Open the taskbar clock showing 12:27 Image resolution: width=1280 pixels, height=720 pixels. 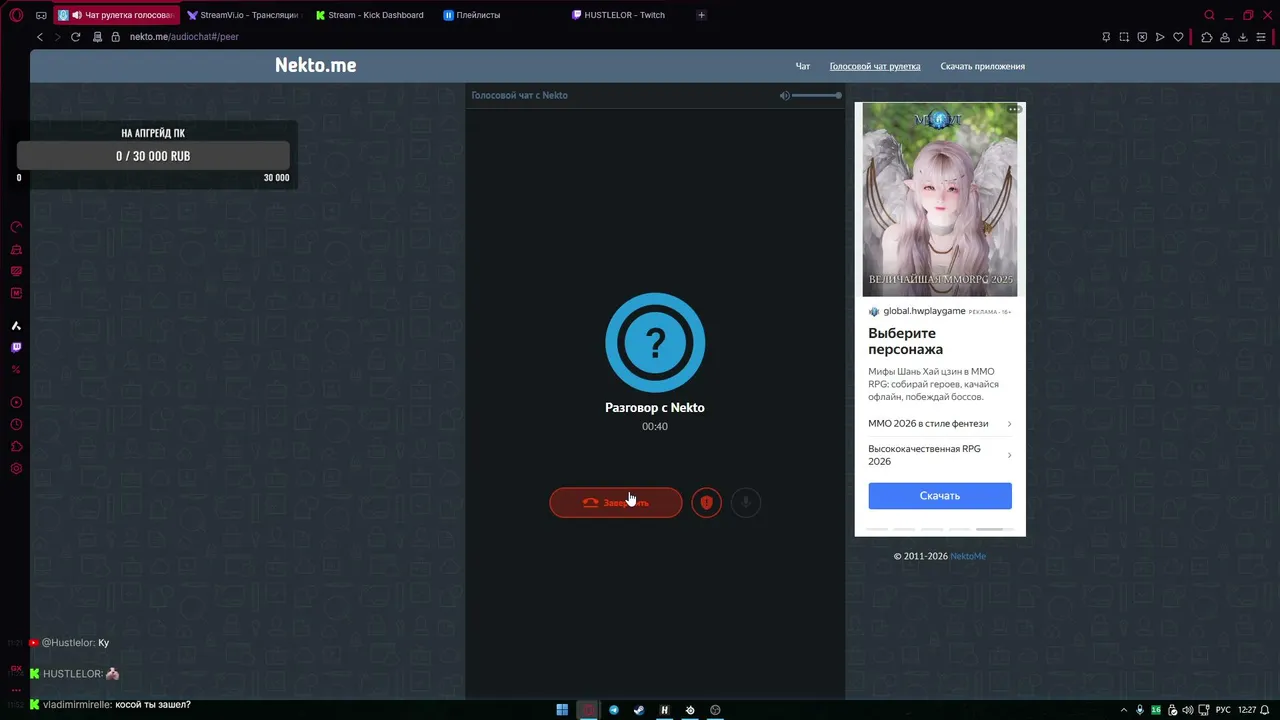tap(1247, 710)
